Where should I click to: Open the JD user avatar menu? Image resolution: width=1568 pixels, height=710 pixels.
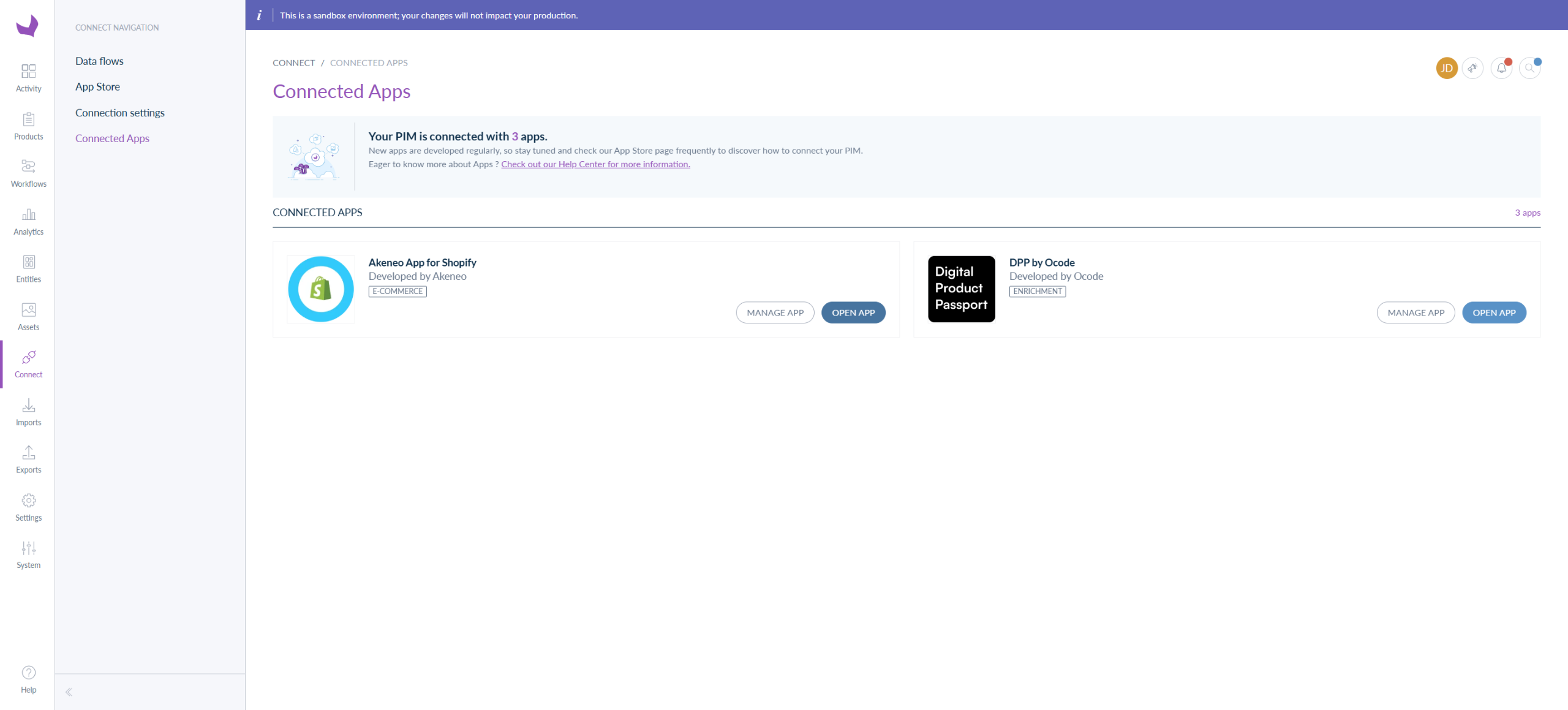[x=1447, y=68]
